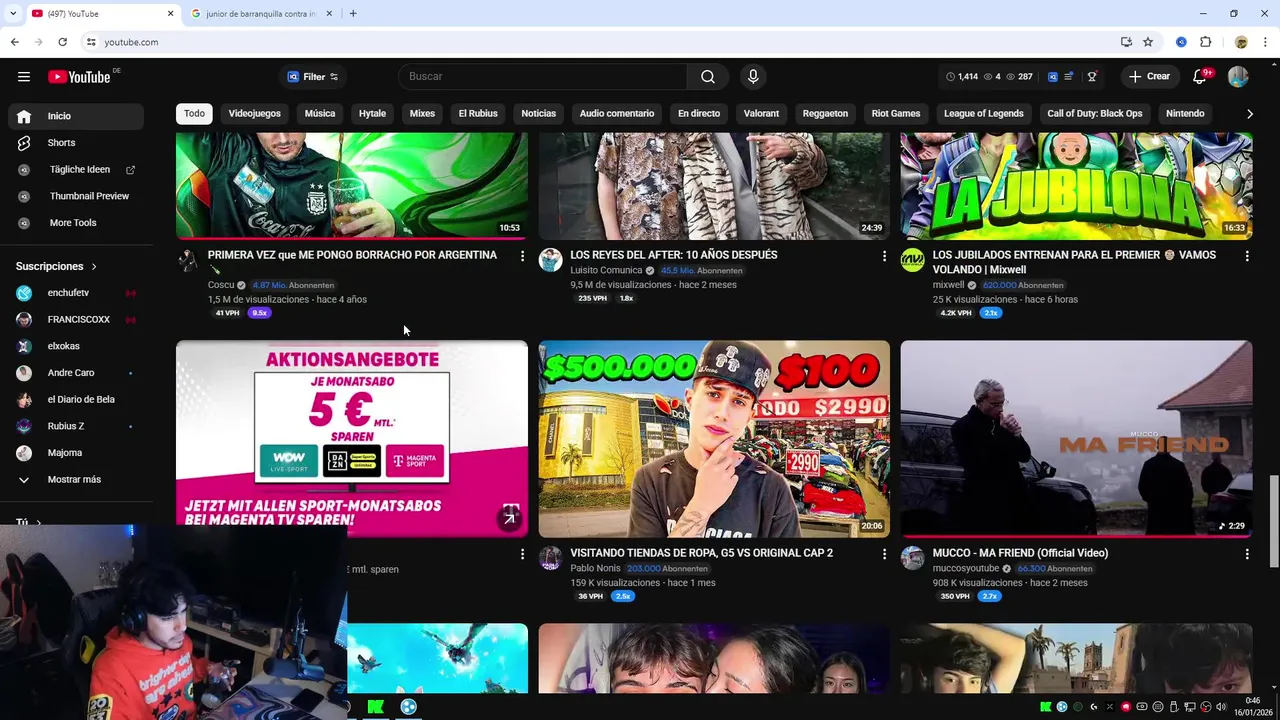Open the MA FRIEND video thumbnail
1280x720 pixels.
coord(1076,439)
